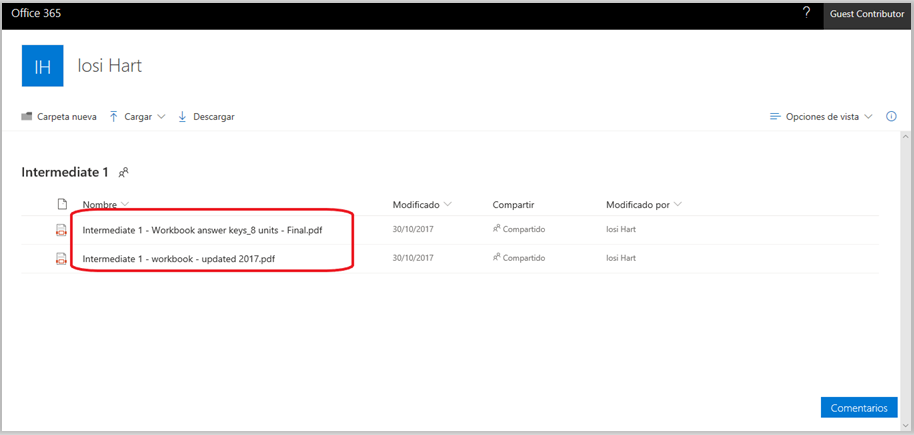Image resolution: width=914 pixels, height=435 pixels.
Task: Open the Cargar upload menu
Action: click(138, 117)
